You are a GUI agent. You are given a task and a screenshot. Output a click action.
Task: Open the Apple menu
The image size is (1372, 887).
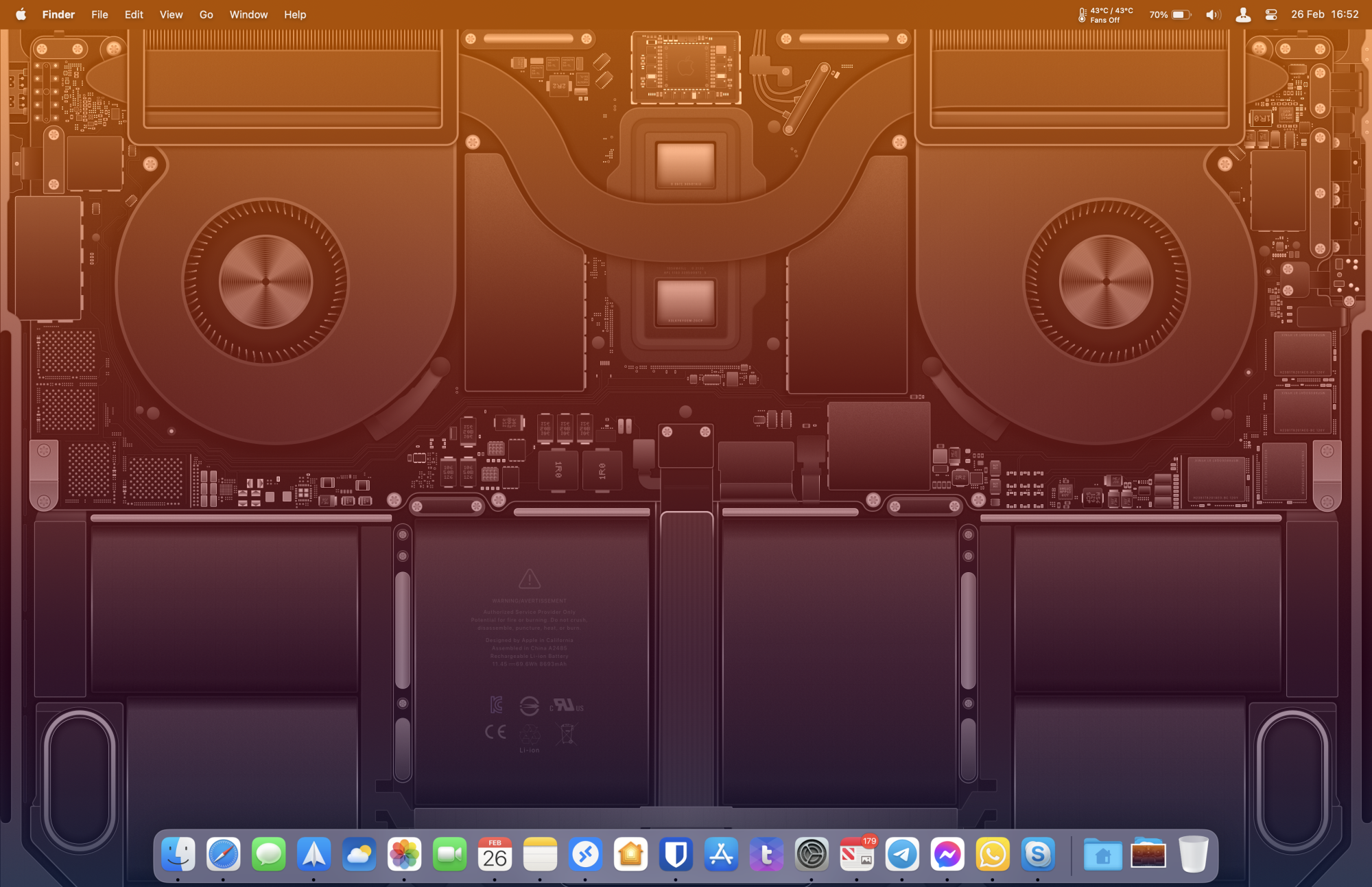tap(21, 14)
